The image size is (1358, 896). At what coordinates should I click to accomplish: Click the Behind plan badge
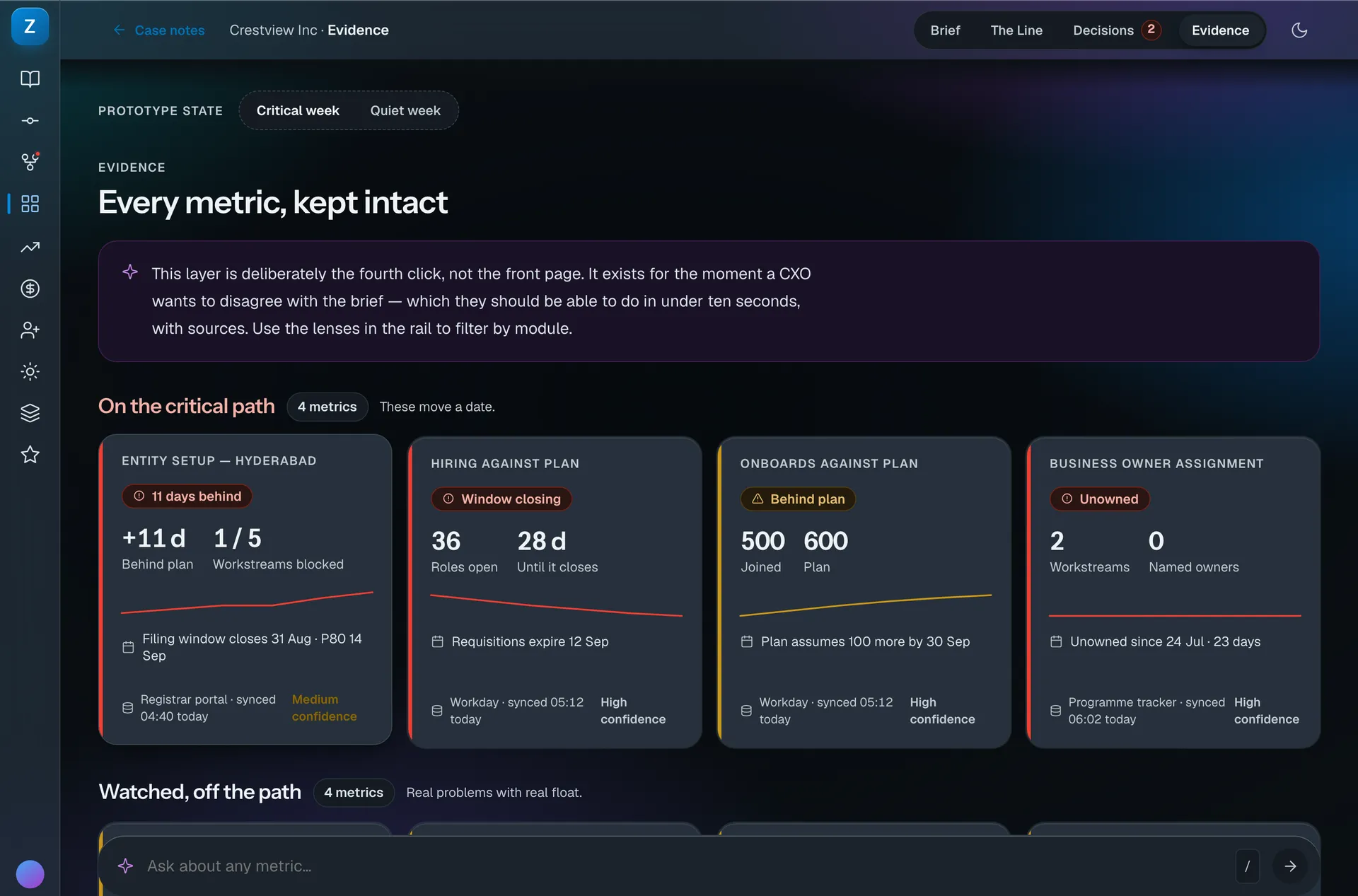click(798, 499)
